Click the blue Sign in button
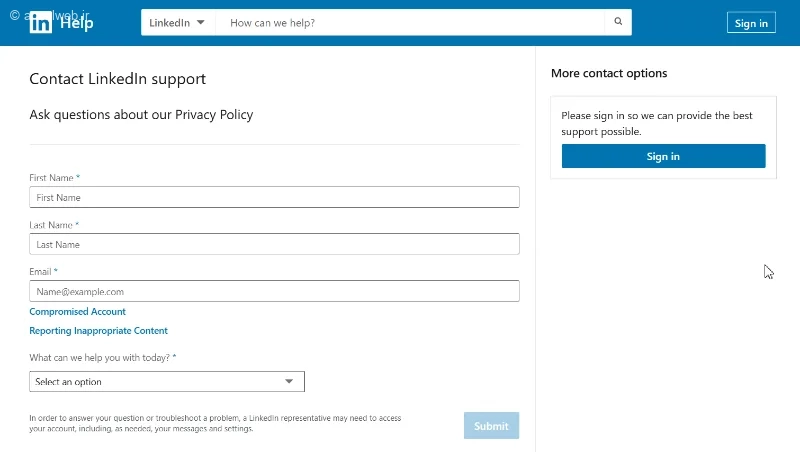 pos(663,156)
